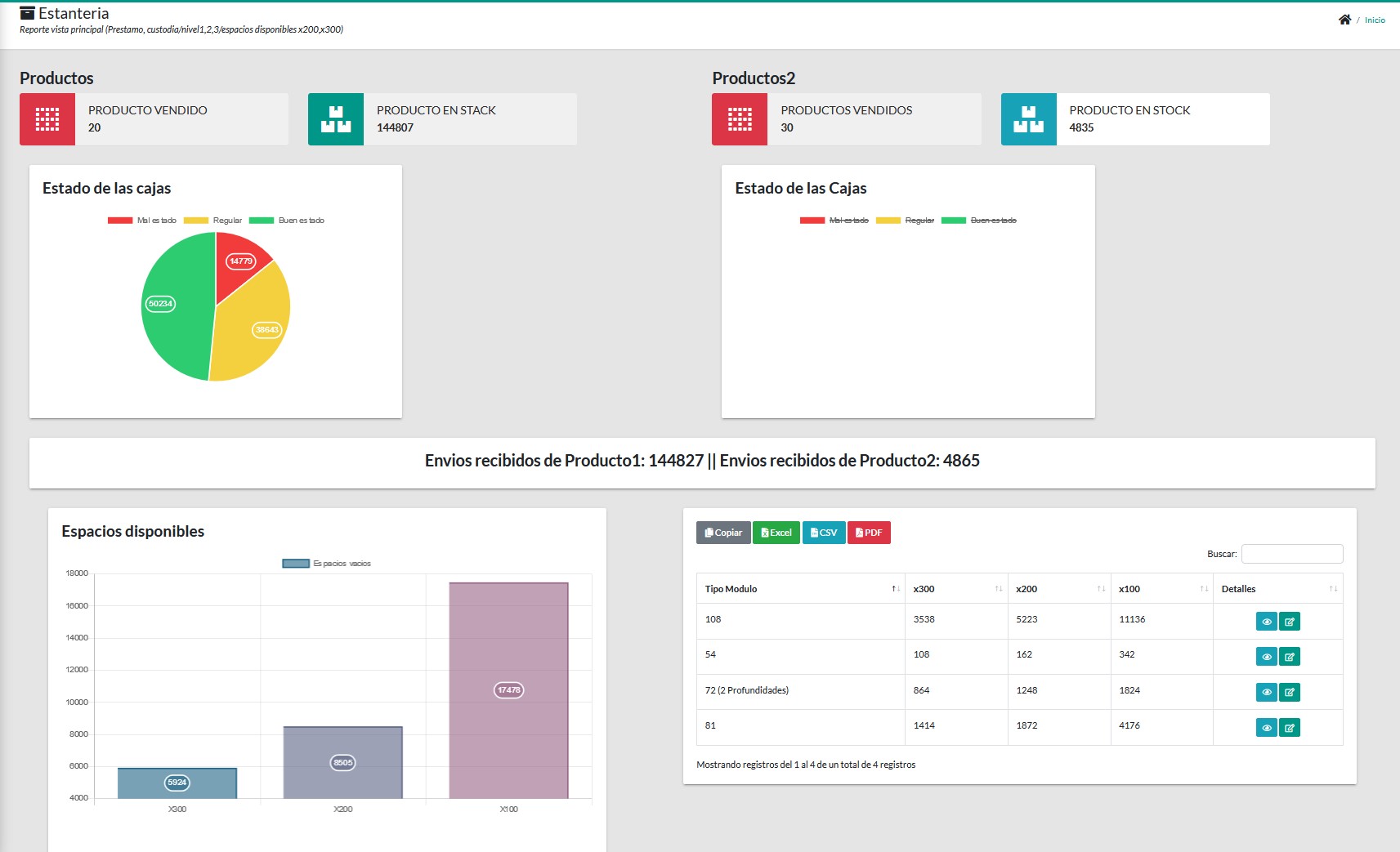Click the Producto en Stack value 144807
This screenshot has width=1400, height=852.
[x=395, y=127]
